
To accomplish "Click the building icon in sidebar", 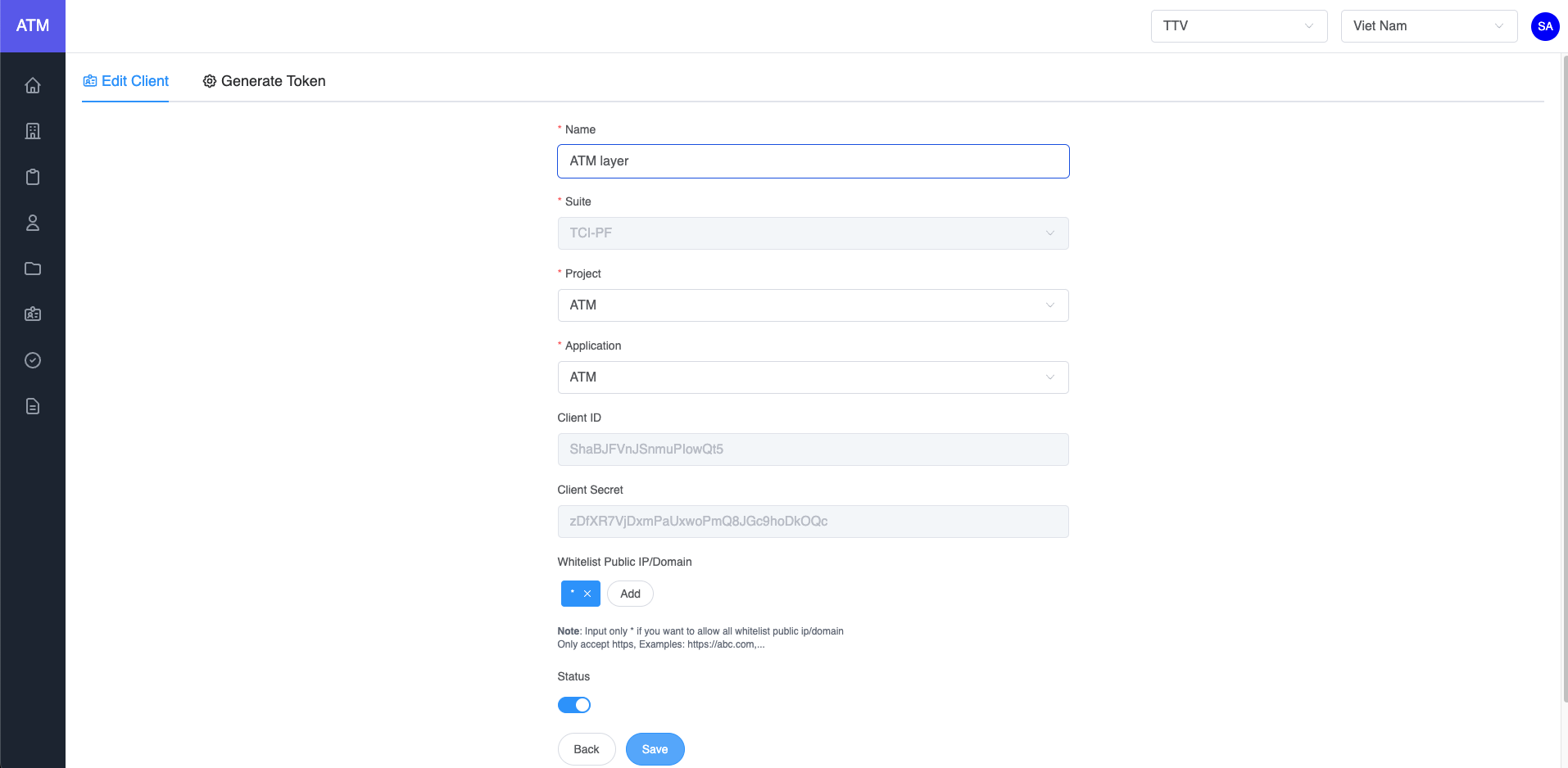I will (x=33, y=131).
